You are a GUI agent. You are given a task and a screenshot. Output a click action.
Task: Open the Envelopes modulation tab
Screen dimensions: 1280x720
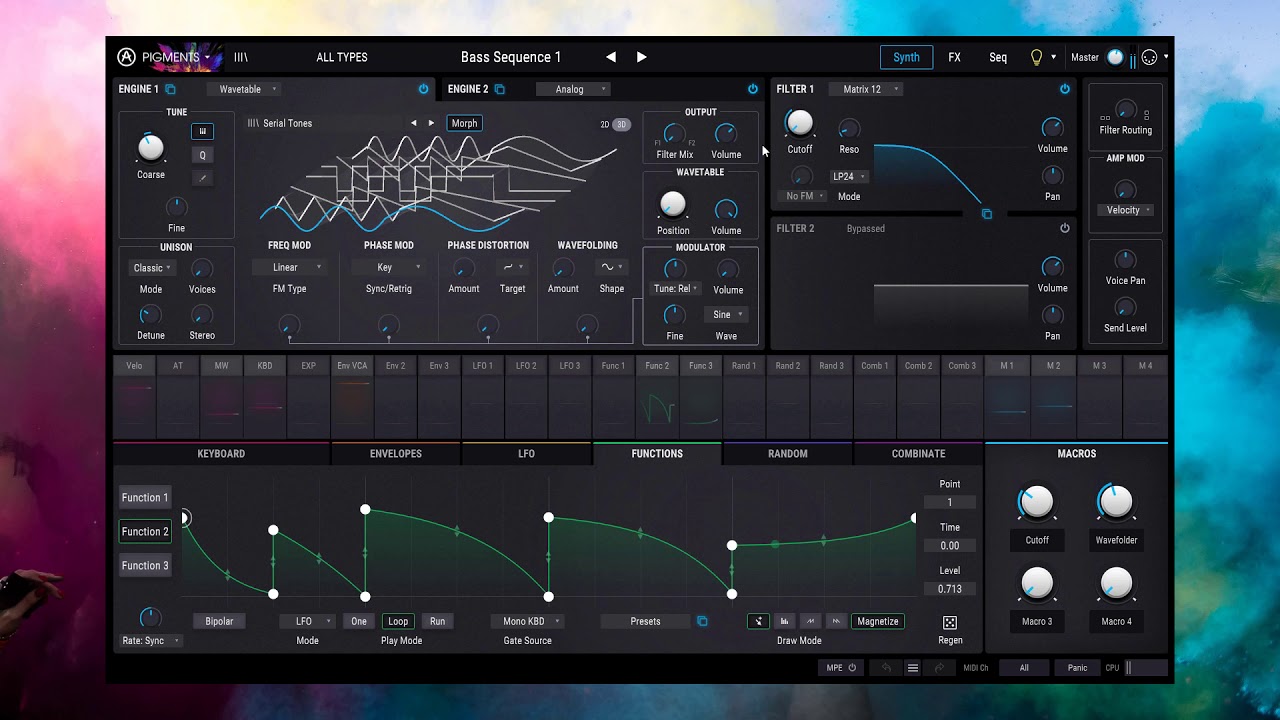click(396, 454)
